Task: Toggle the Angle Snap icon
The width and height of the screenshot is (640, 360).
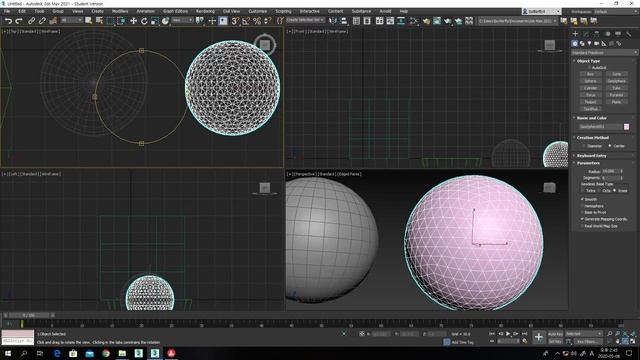Action: tap(246, 20)
